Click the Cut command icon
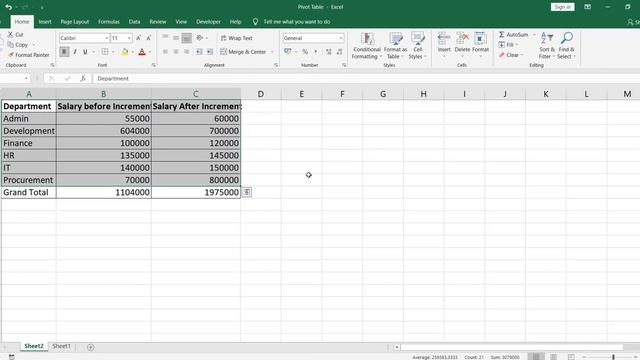The image size is (640, 360). [x=11, y=35]
